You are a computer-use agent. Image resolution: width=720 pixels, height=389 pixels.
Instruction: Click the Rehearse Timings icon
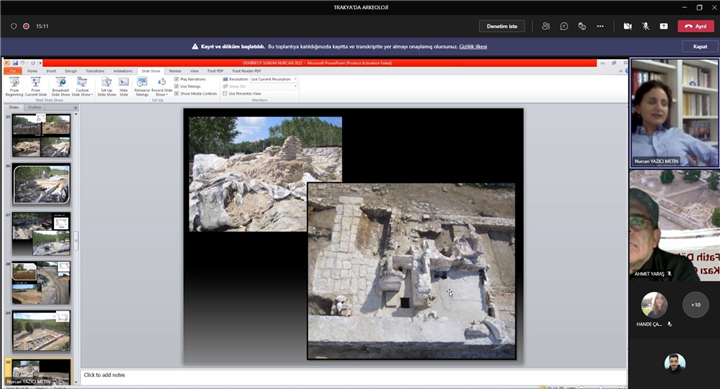[x=142, y=86]
